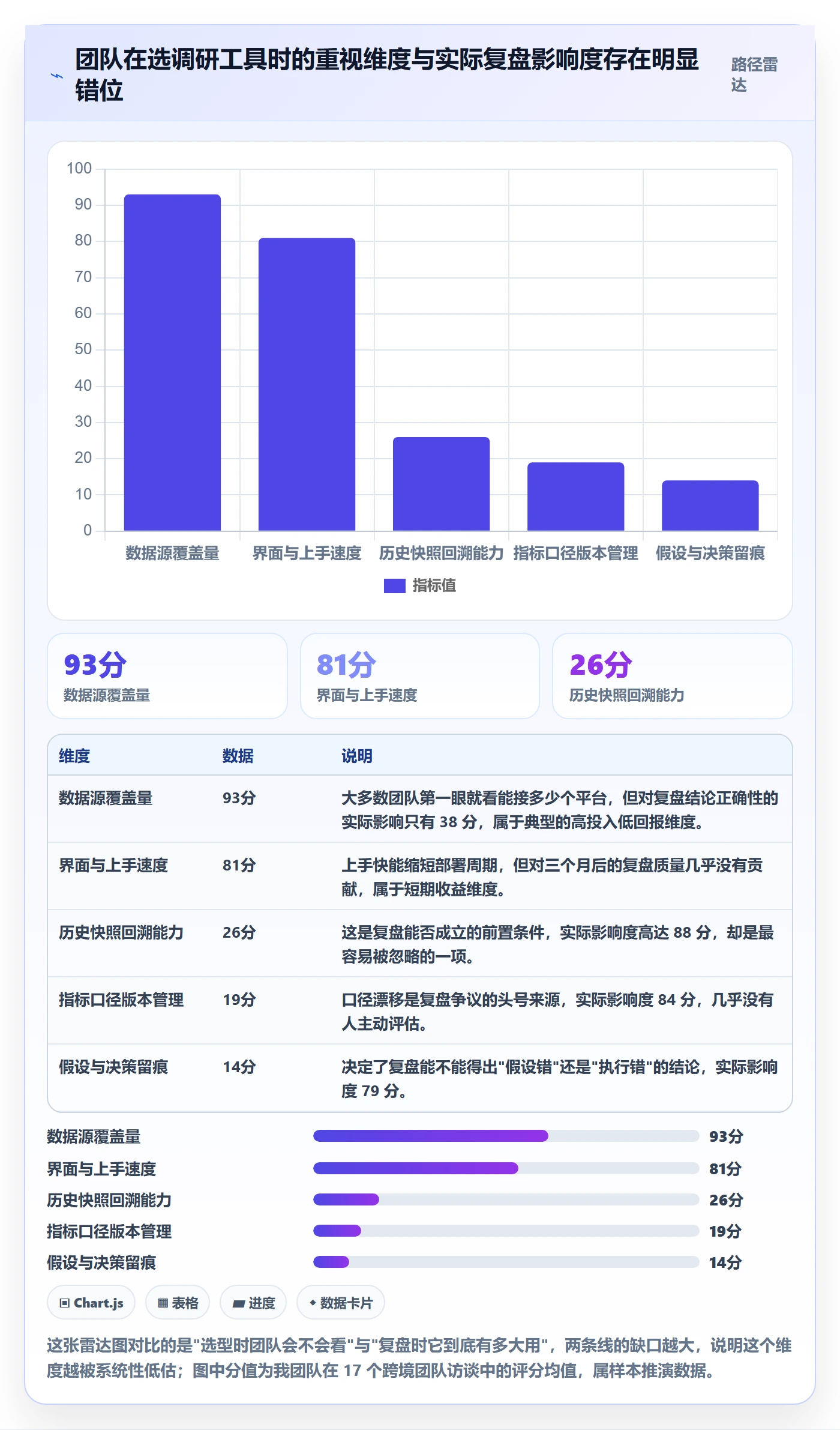Click the 19分 value in table

[239, 1000]
